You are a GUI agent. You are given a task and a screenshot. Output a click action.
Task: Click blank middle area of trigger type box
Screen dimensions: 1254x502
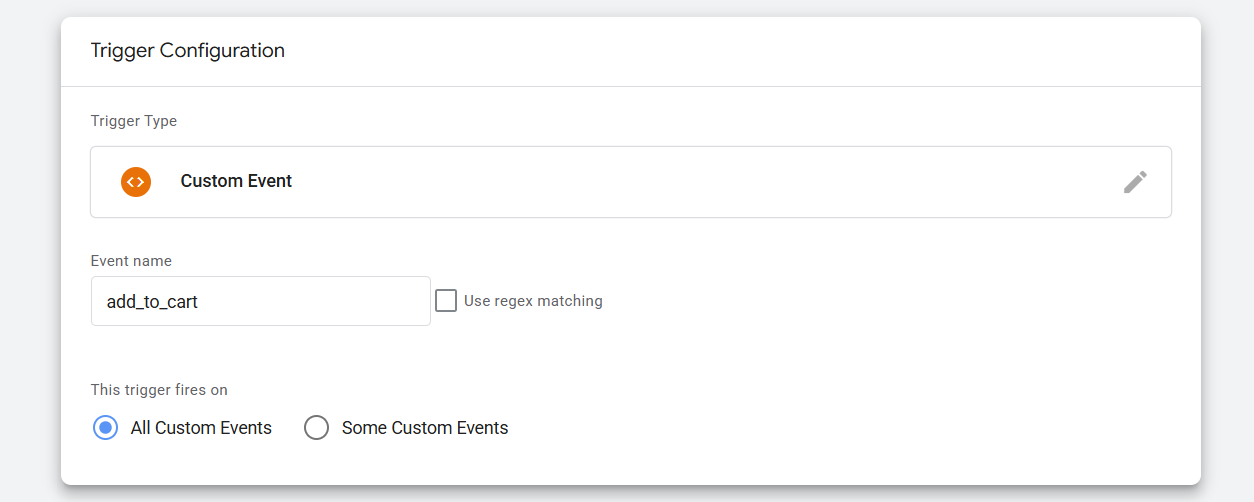tap(650, 182)
